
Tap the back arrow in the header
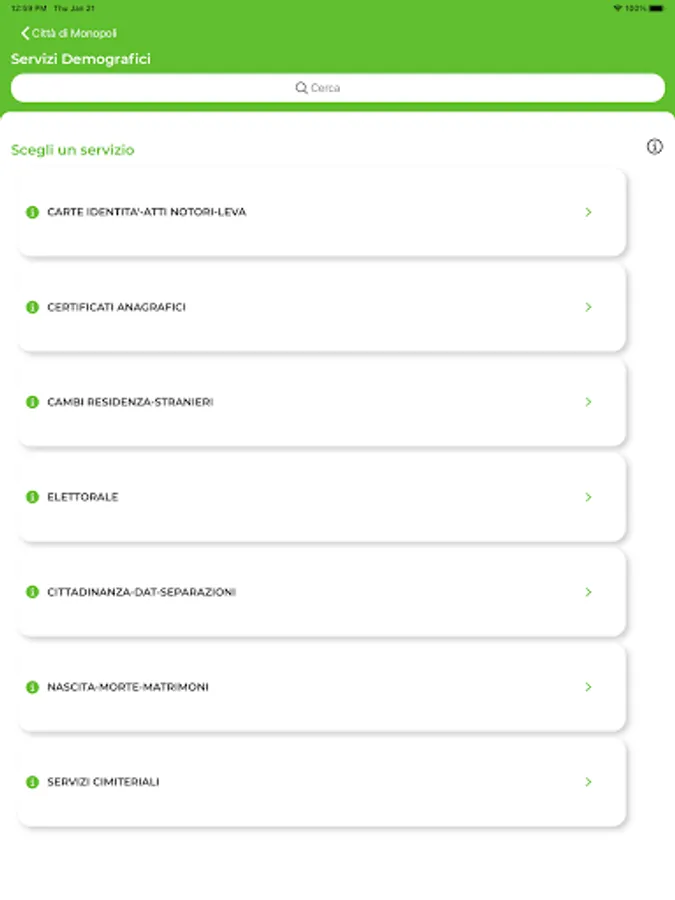tap(25, 33)
